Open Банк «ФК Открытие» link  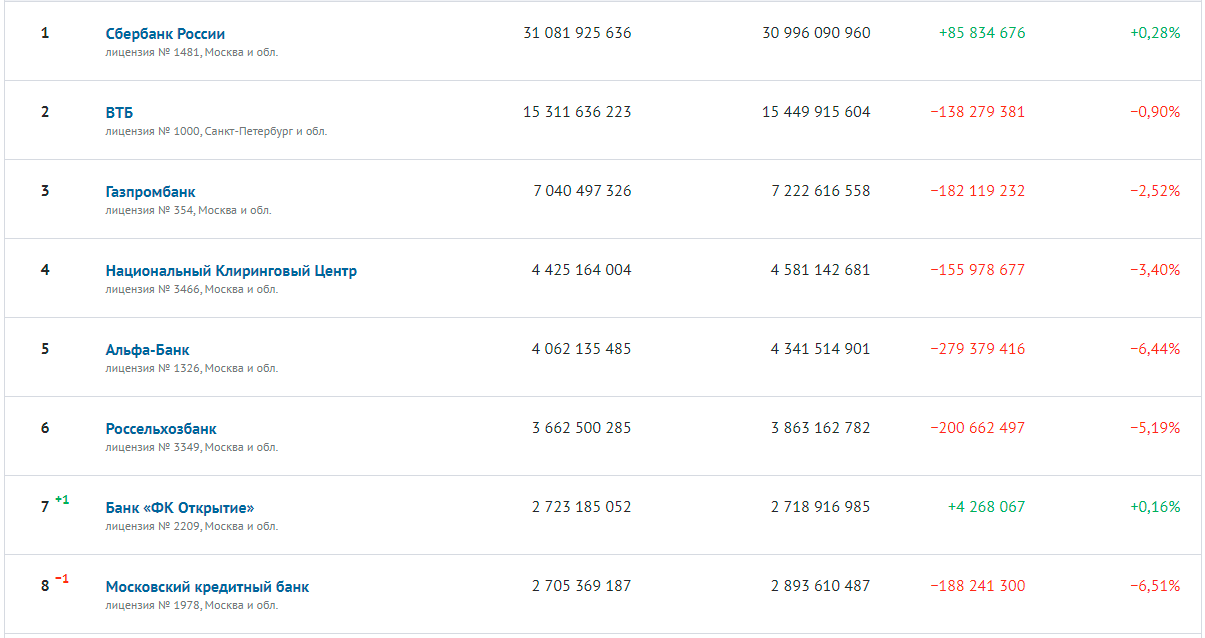point(180,508)
